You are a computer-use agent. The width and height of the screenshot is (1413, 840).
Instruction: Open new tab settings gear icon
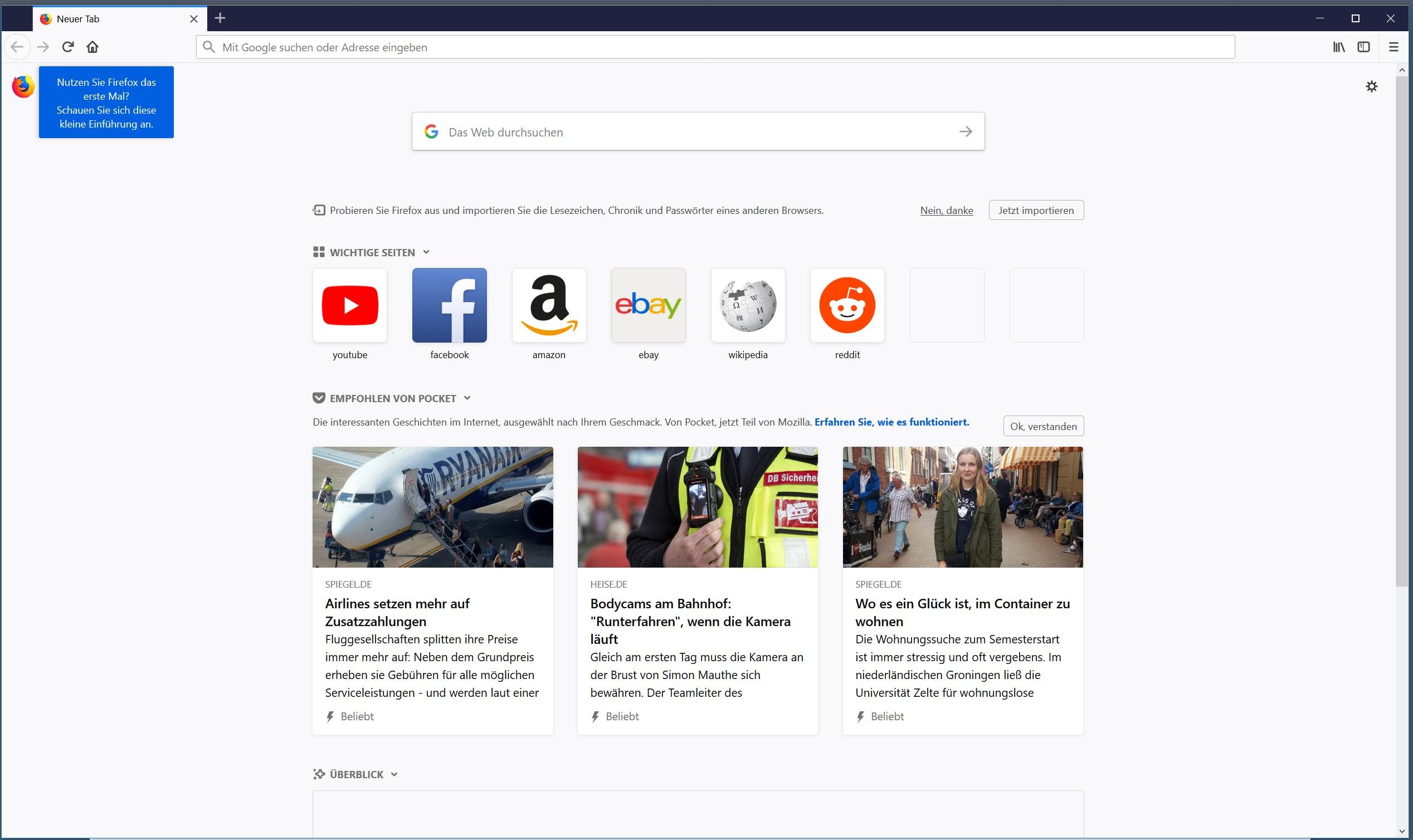coord(1371,86)
